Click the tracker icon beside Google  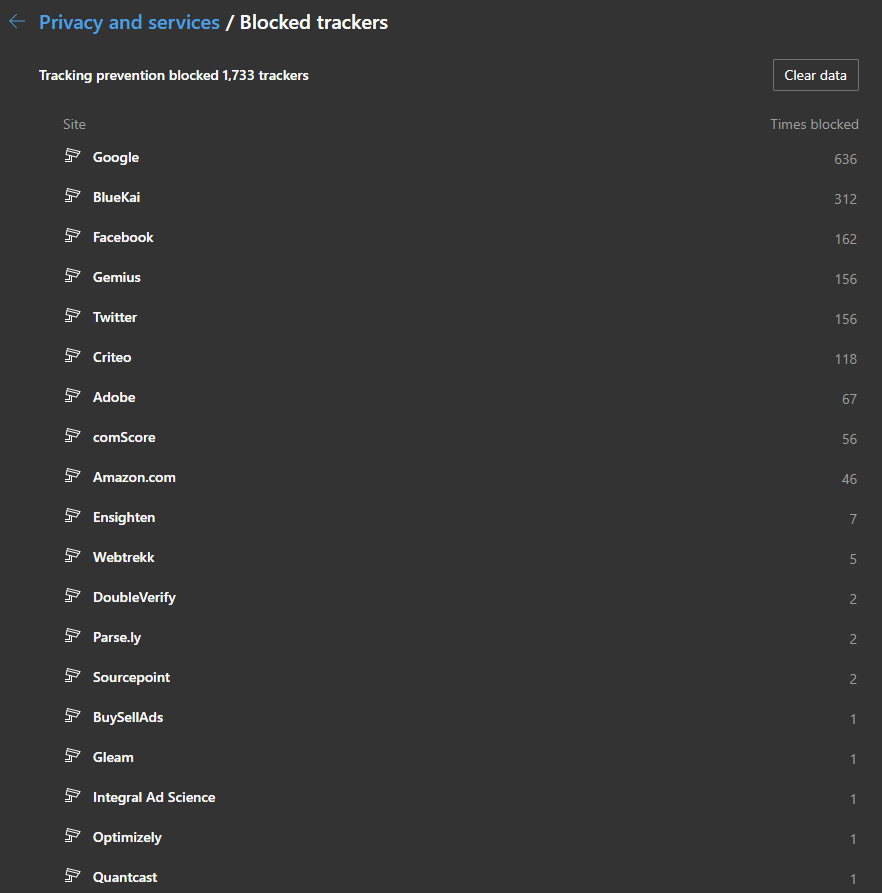click(x=72, y=156)
